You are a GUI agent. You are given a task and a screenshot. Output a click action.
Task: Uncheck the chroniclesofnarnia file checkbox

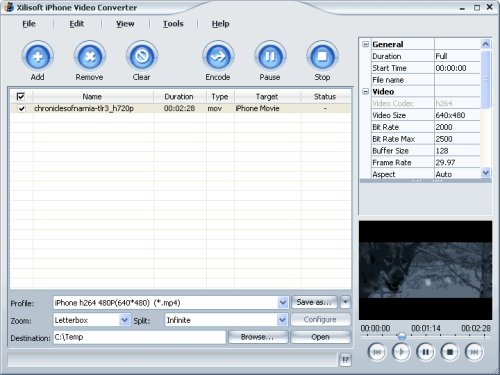22,109
